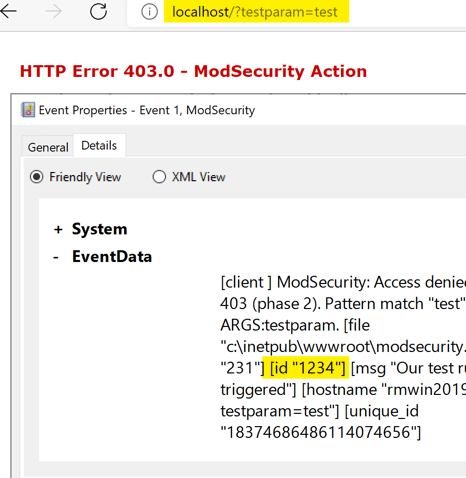466x478 pixels.
Task: Click the highlighted id "1234" text
Action: (308, 368)
